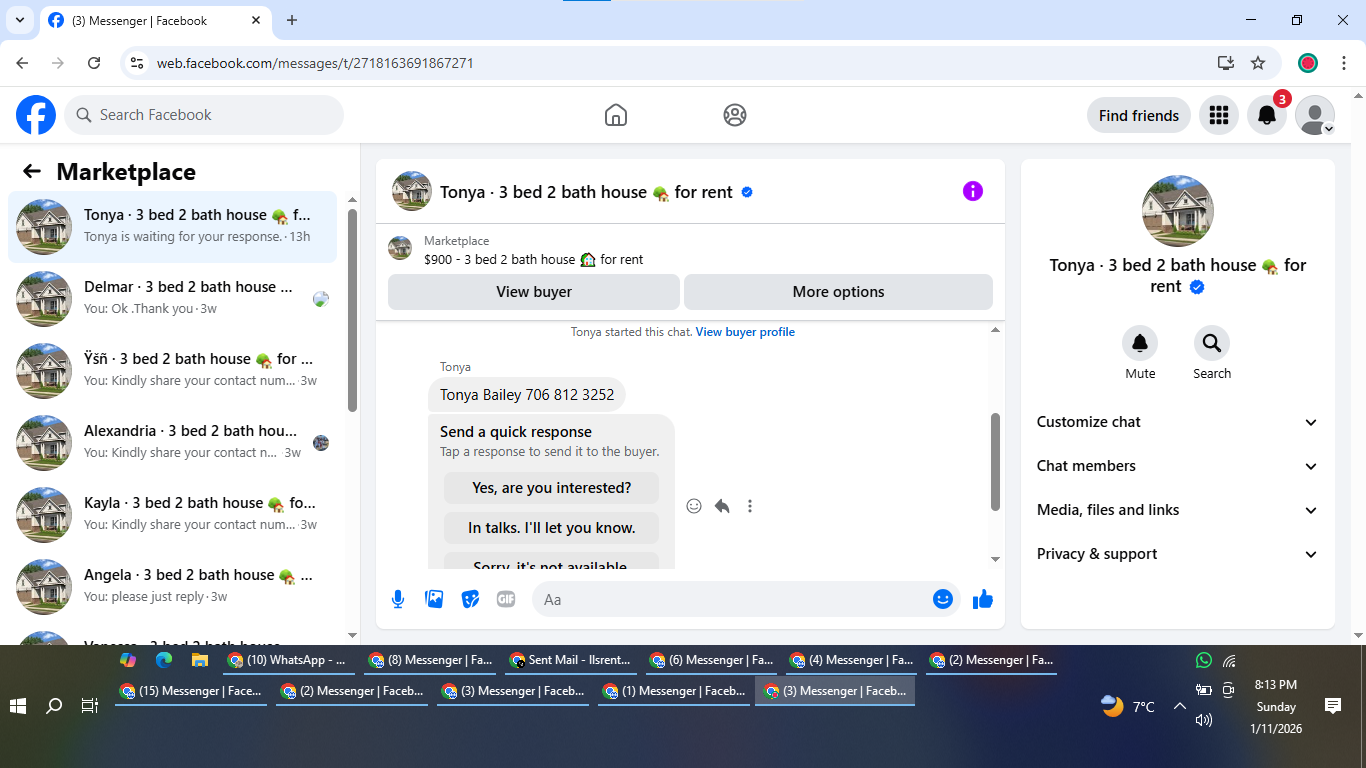The width and height of the screenshot is (1366, 768).
Task: React to the message with smiley icon
Action: pos(694,506)
